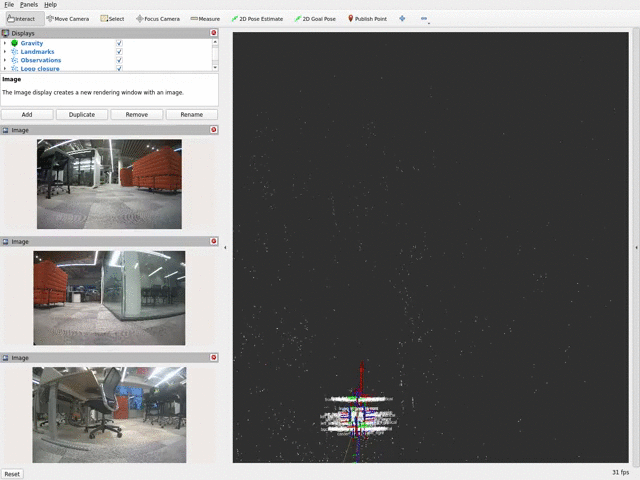Click the add tool plus icon
Image resolution: width=640 pixels, height=480 pixels.
pyautogui.click(x=402, y=19)
